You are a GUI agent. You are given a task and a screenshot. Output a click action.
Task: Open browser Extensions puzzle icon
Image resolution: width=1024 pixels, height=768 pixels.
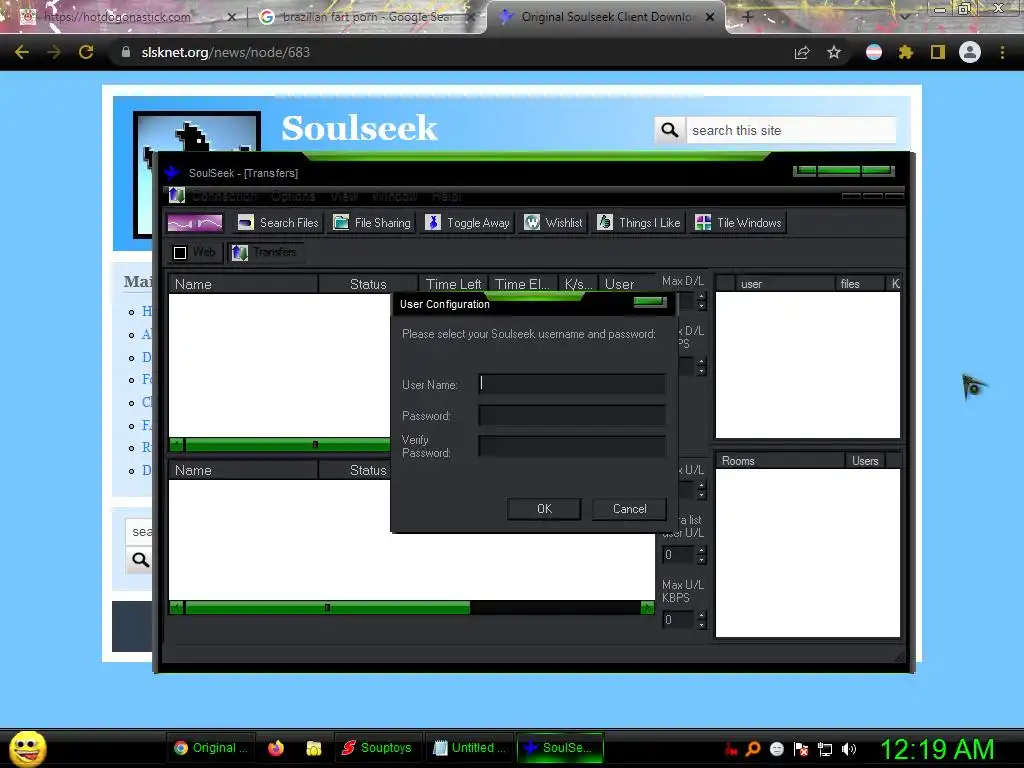905,52
